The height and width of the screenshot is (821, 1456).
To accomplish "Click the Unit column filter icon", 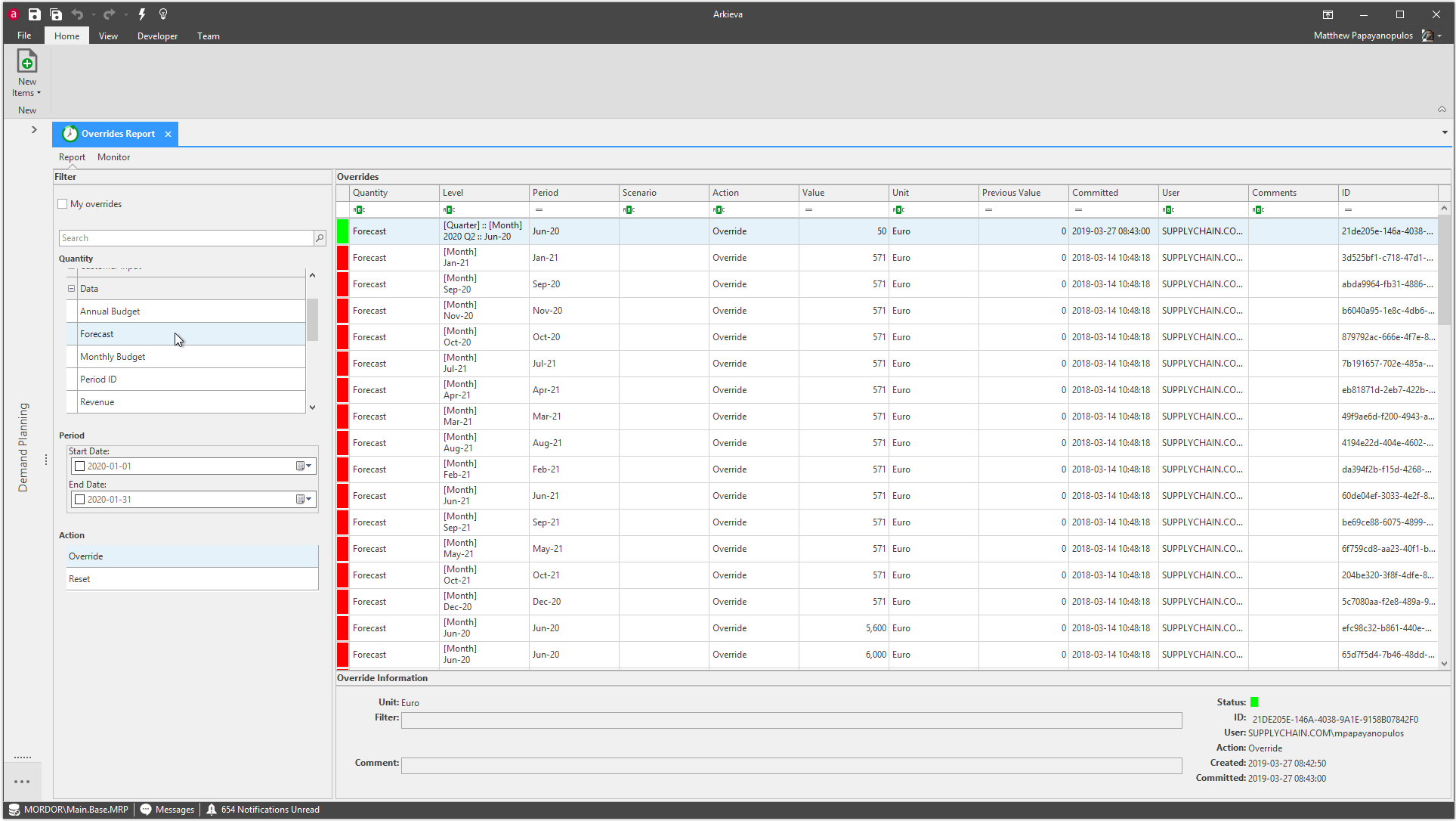I will [898, 209].
